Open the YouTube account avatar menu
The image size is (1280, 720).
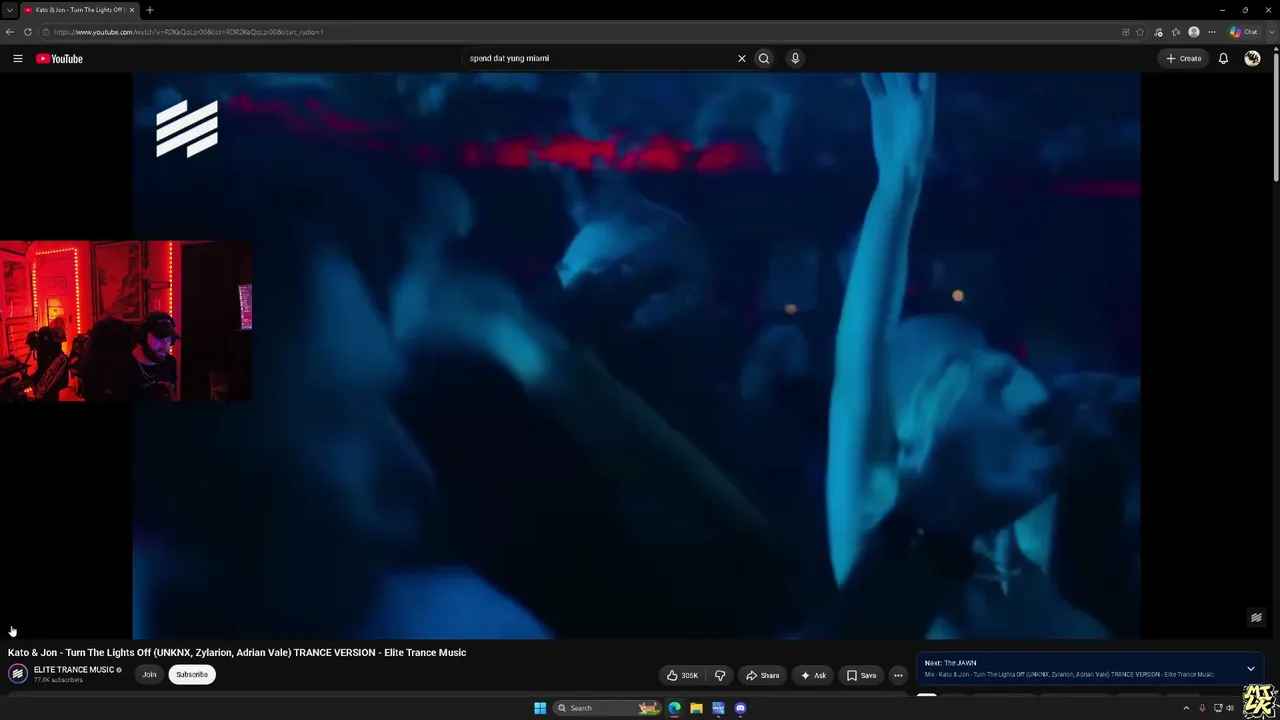(1252, 59)
